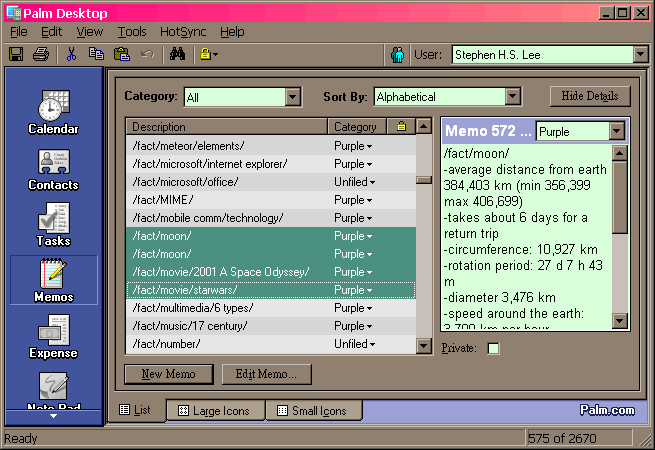Click memo text scroll up arrow
Image resolution: width=655 pixels, height=450 pixels.
tap(619, 153)
